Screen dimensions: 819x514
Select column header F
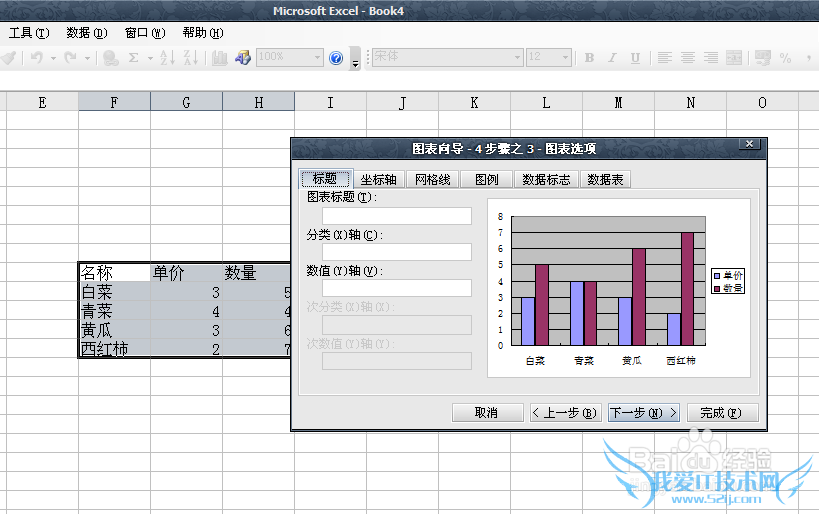tap(114, 102)
